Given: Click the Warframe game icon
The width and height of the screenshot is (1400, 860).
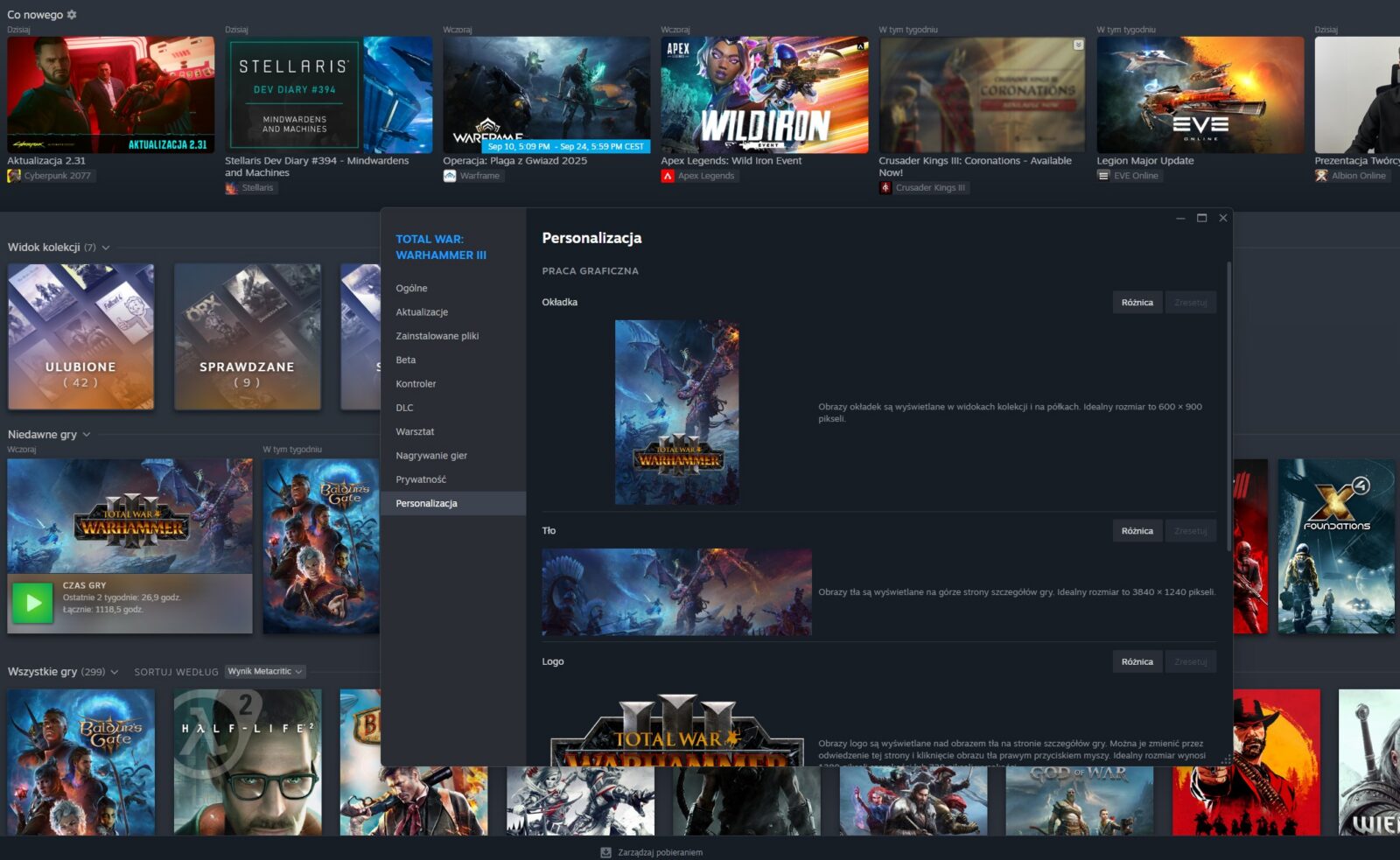Looking at the screenshot, I should coord(450,176).
